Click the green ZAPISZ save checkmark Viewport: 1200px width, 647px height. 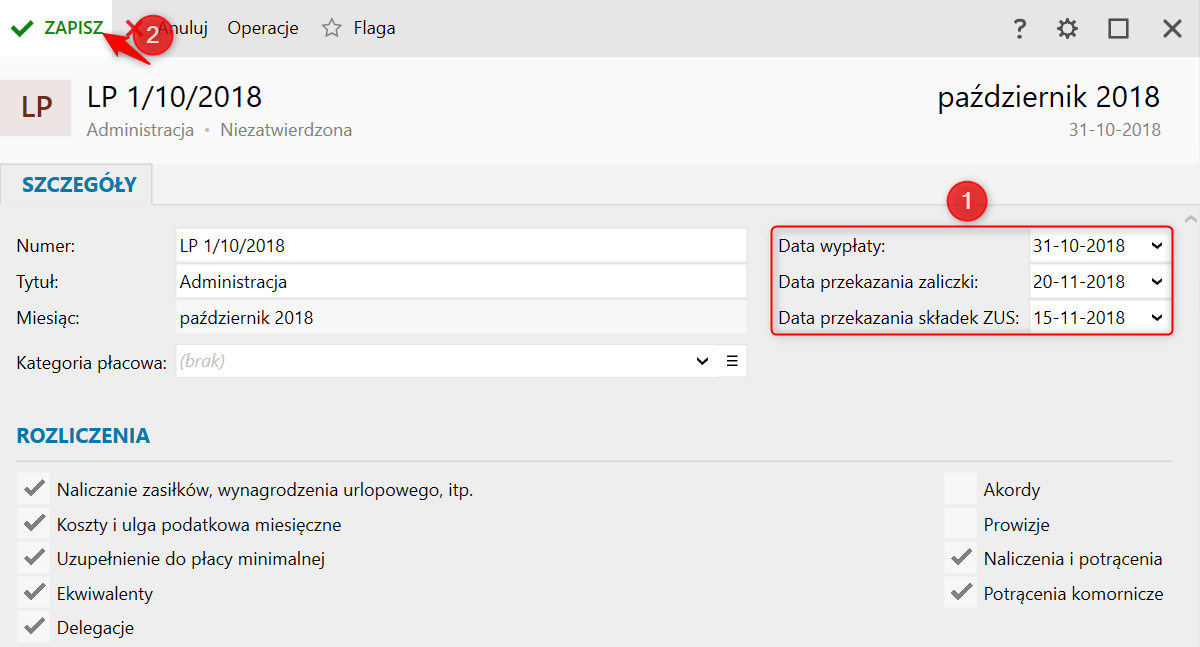[x=23, y=28]
